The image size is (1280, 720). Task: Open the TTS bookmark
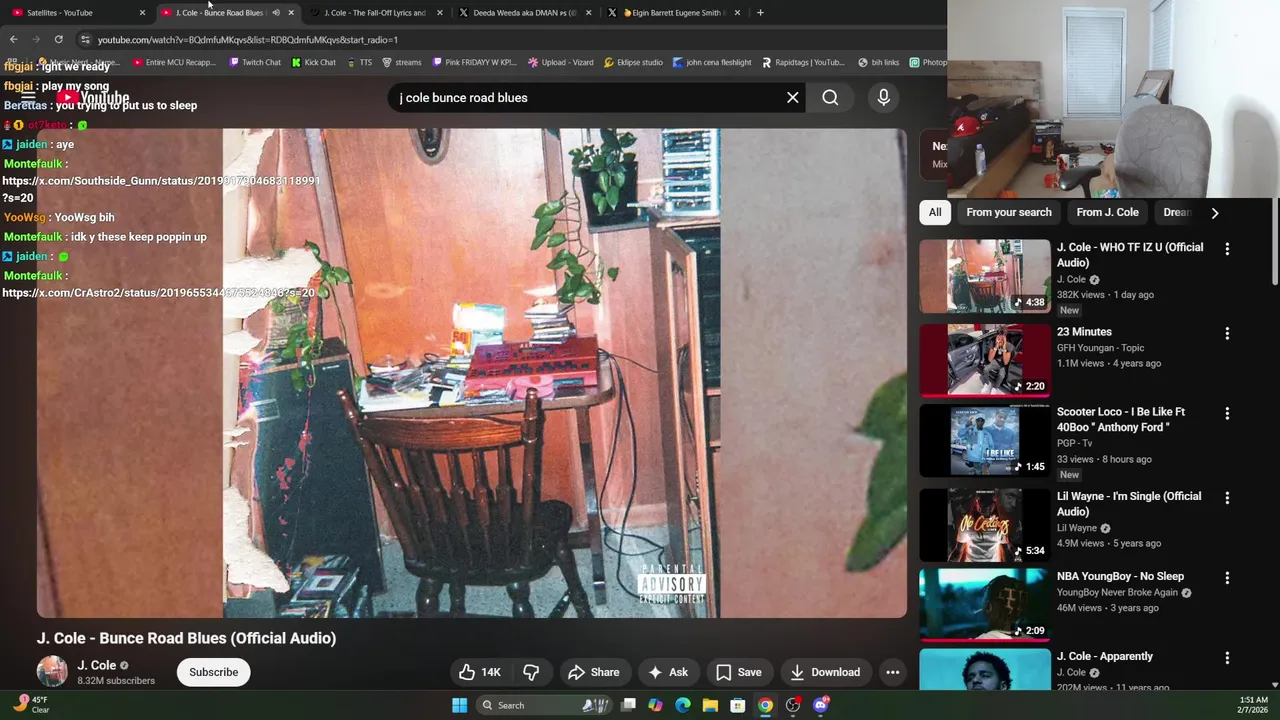[x=360, y=62]
